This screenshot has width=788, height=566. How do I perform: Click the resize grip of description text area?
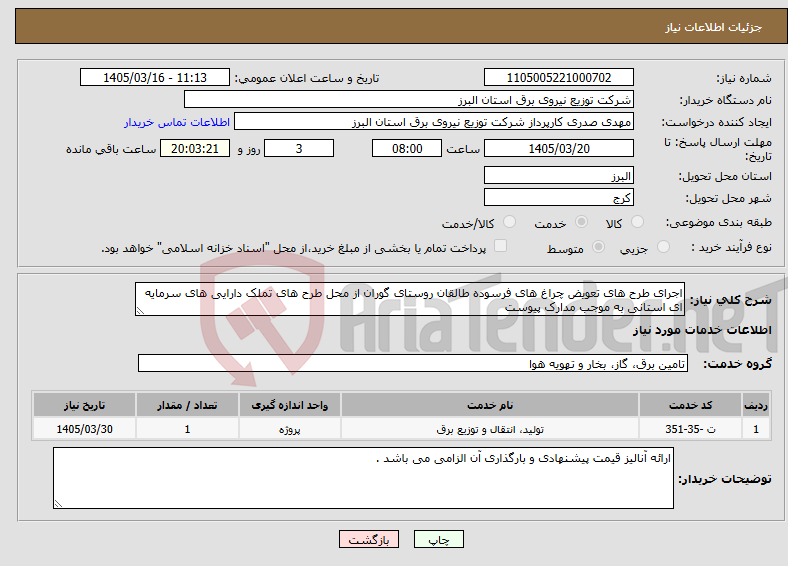click(140, 311)
